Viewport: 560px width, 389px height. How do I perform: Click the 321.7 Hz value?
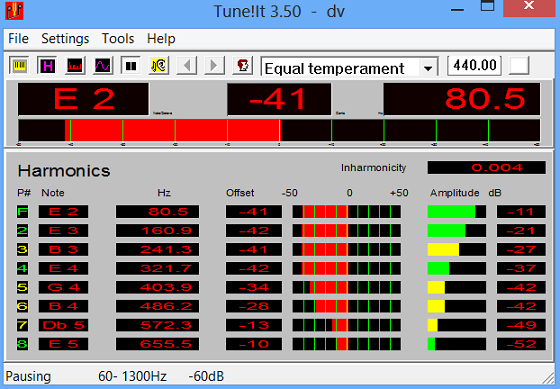[158, 268]
